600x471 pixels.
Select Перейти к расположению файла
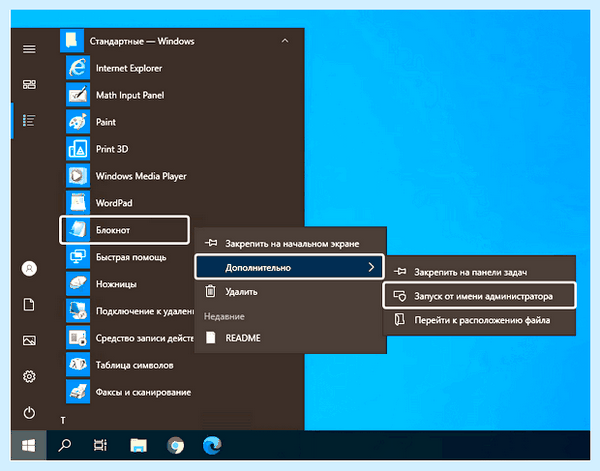click(x=480, y=320)
